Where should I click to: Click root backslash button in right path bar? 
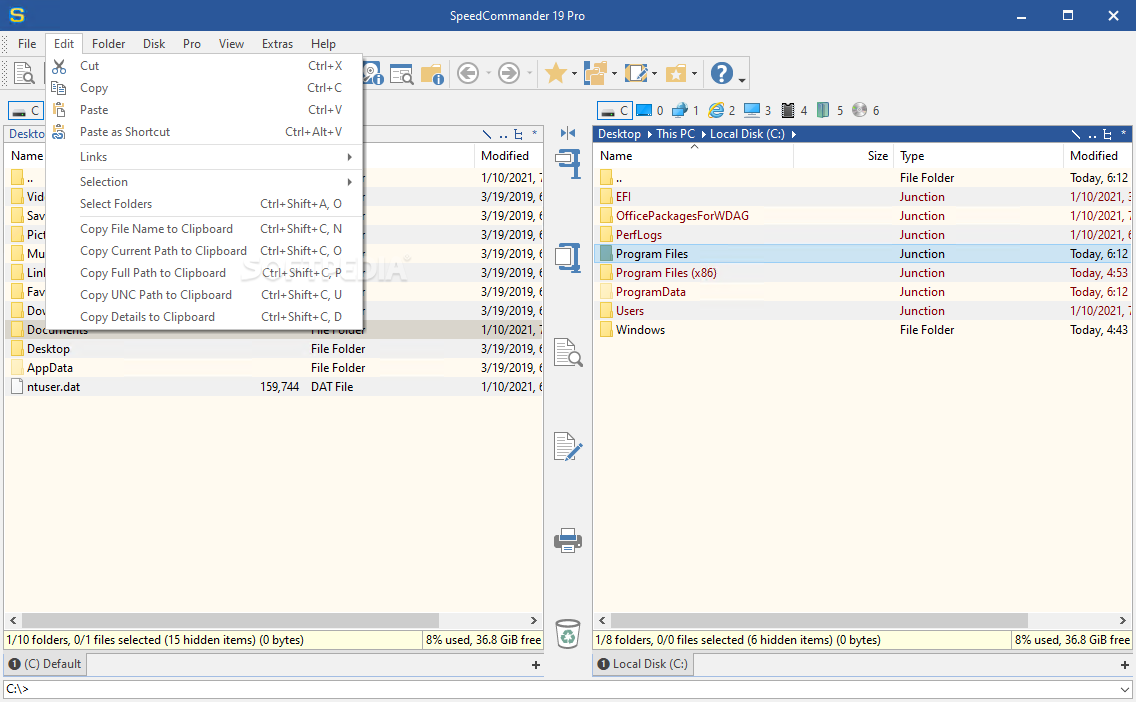pos(1076,134)
